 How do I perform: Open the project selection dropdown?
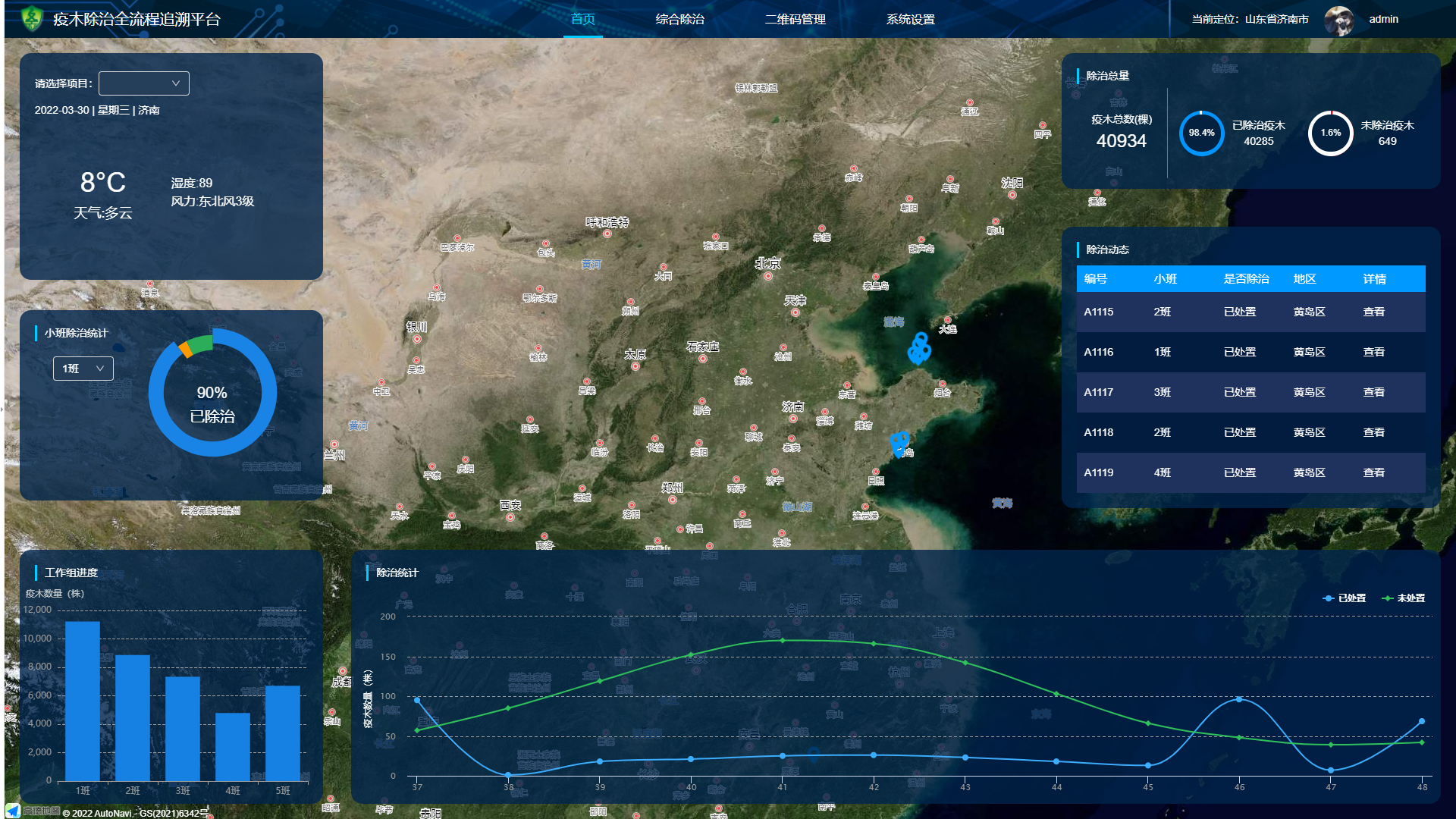(143, 83)
